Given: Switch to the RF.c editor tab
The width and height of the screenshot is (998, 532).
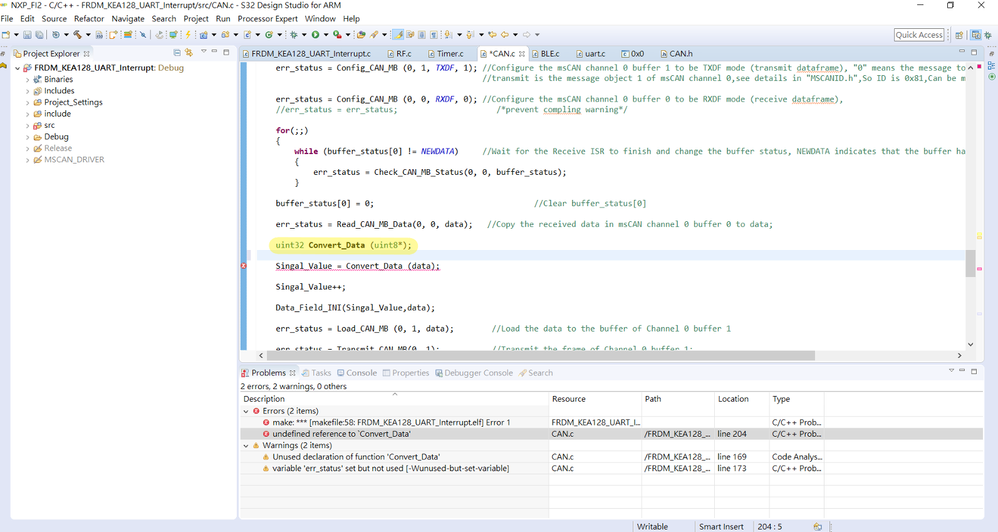Looking at the screenshot, I should click(x=398, y=53).
